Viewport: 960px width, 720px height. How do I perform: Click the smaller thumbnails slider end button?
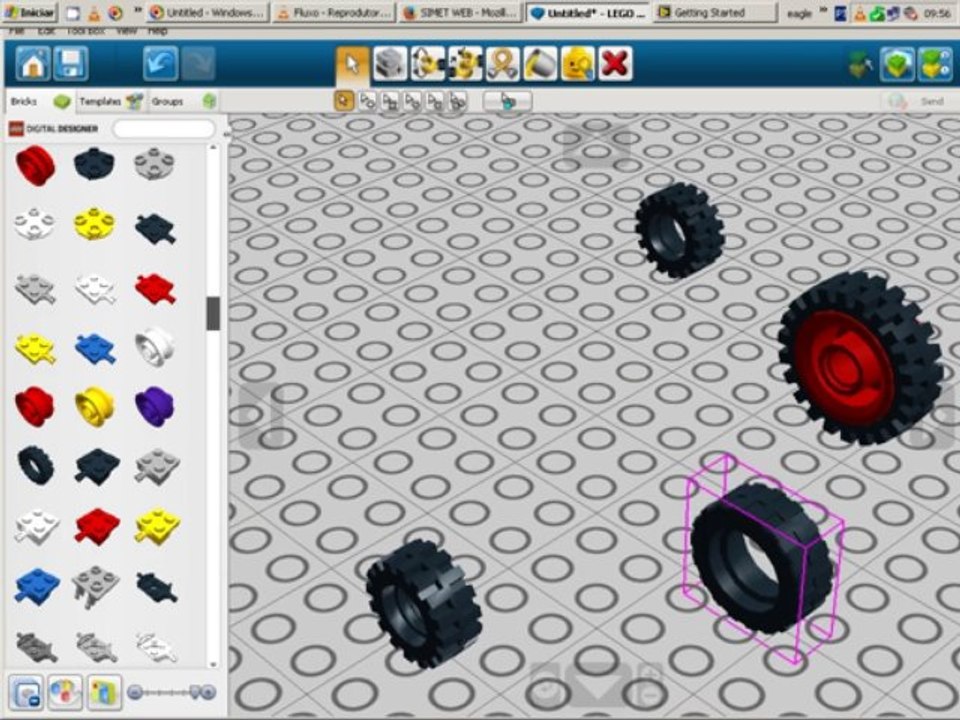click(135, 692)
